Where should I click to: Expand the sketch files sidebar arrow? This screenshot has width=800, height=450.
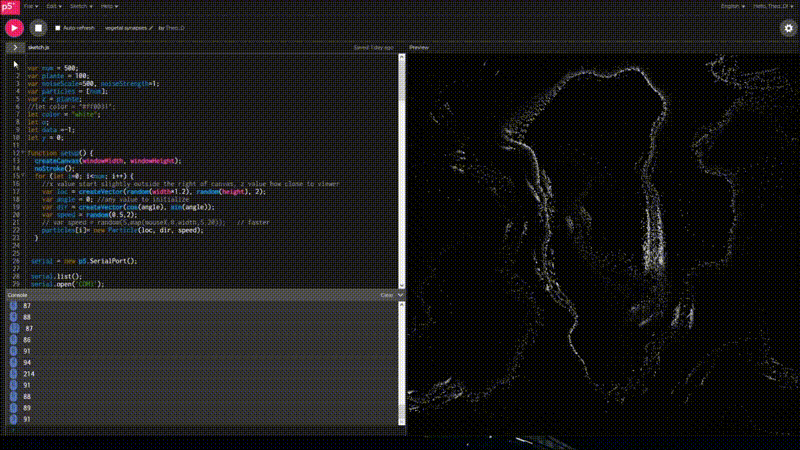click(13, 47)
